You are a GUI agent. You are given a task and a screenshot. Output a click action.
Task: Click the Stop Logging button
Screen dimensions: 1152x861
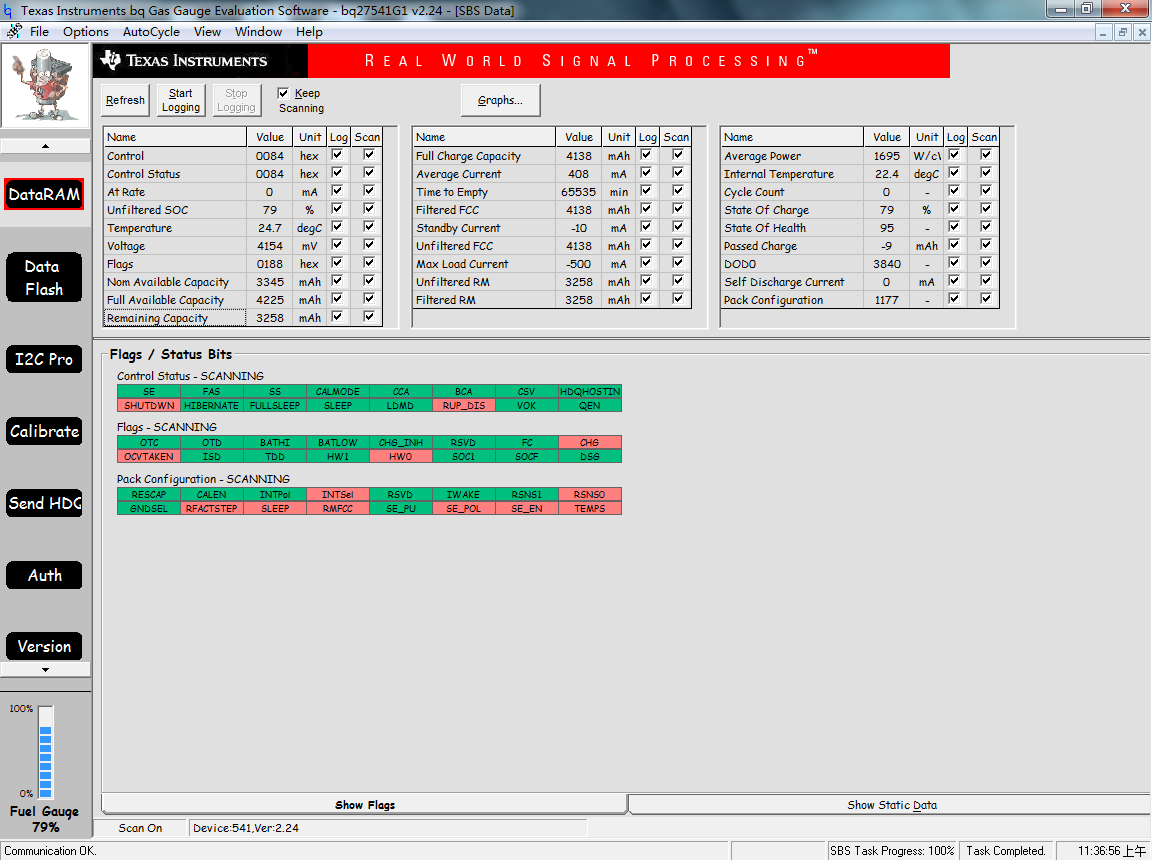point(236,100)
